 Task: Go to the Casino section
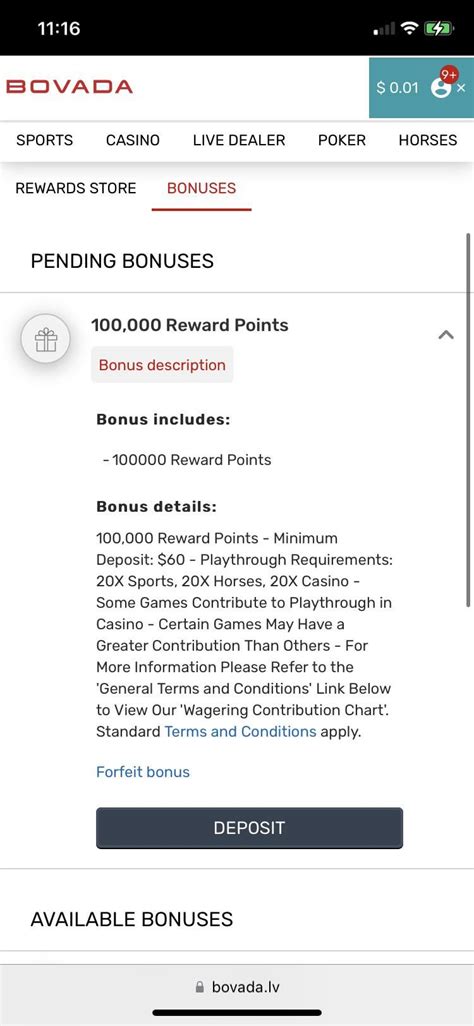pyautogui.click(x=133, y=140)
